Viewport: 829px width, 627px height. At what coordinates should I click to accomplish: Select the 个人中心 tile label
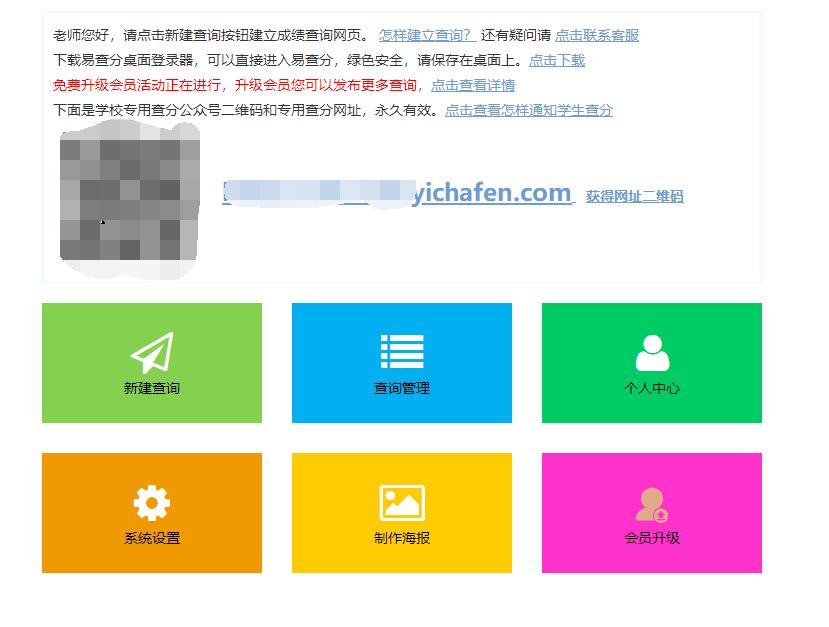tap(652, 388)
